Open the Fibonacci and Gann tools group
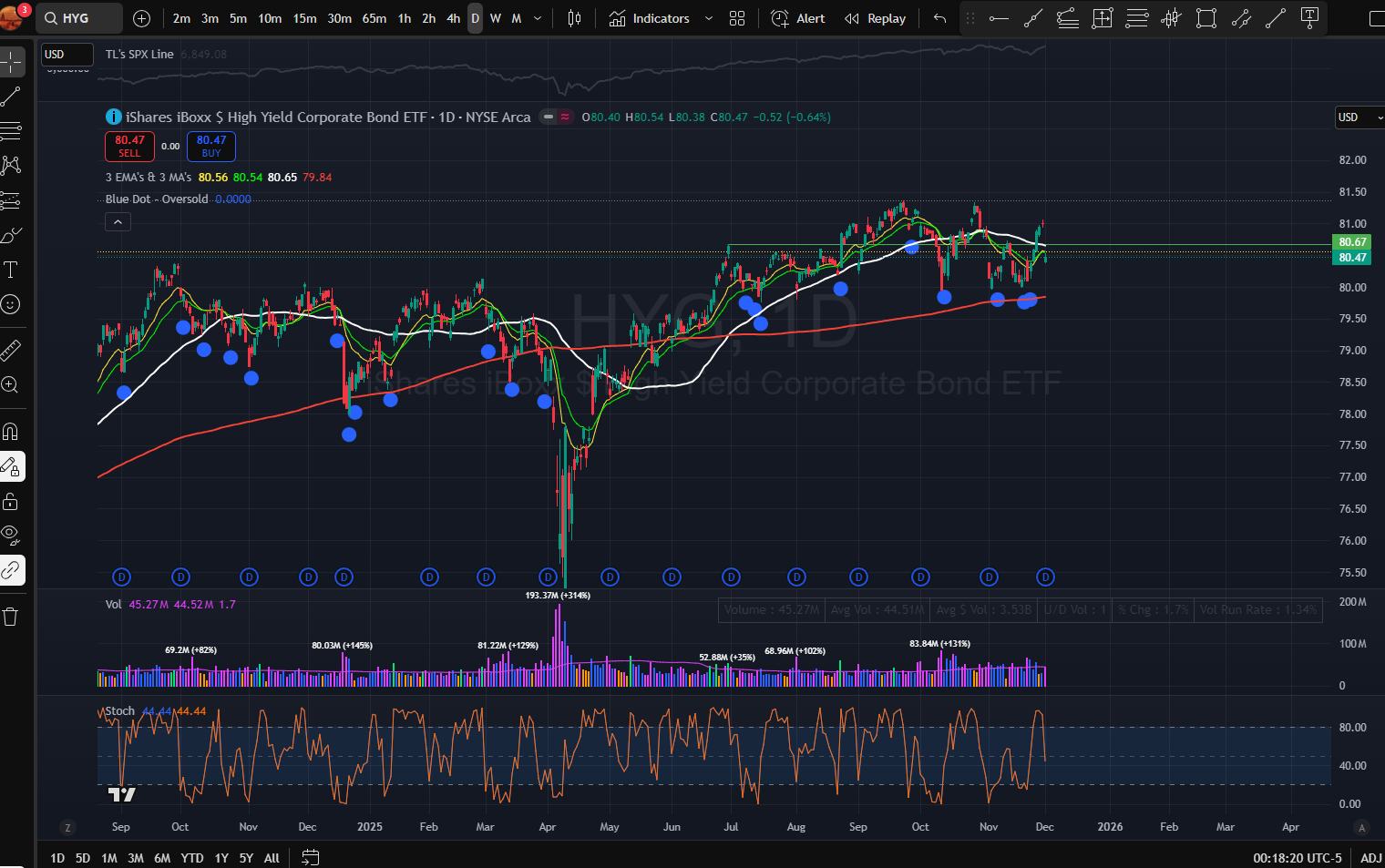The image size is (1385, 868). click(11, 131)
